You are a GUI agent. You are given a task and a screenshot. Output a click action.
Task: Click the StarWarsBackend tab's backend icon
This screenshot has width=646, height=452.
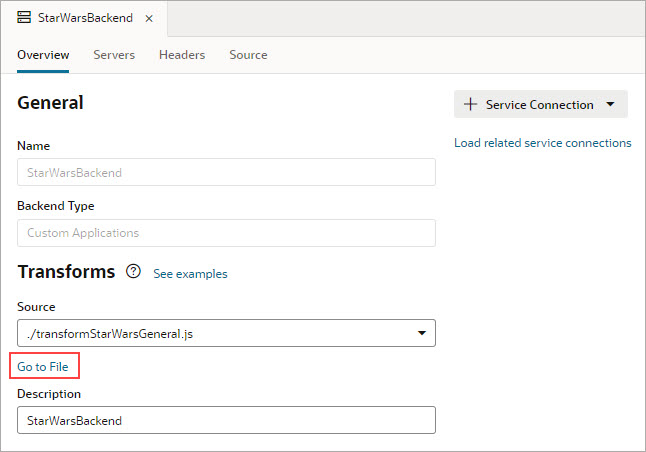point(24,18)
